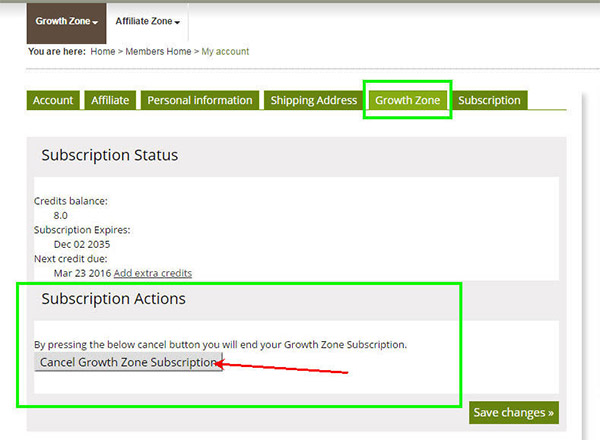Open Members Home breadcrumb link

point(158,52)
